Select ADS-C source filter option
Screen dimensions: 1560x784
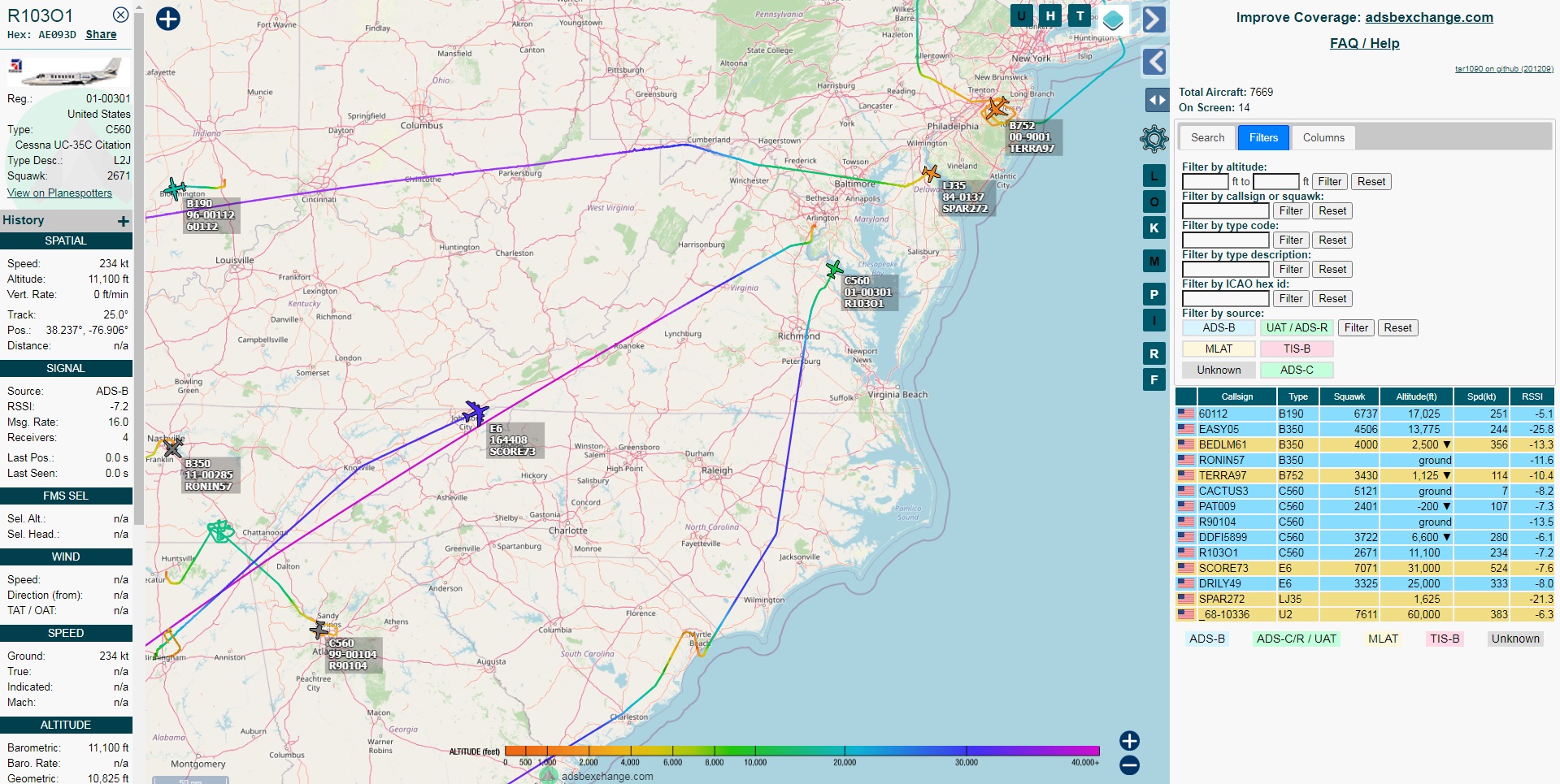(x=1297, y=370)
